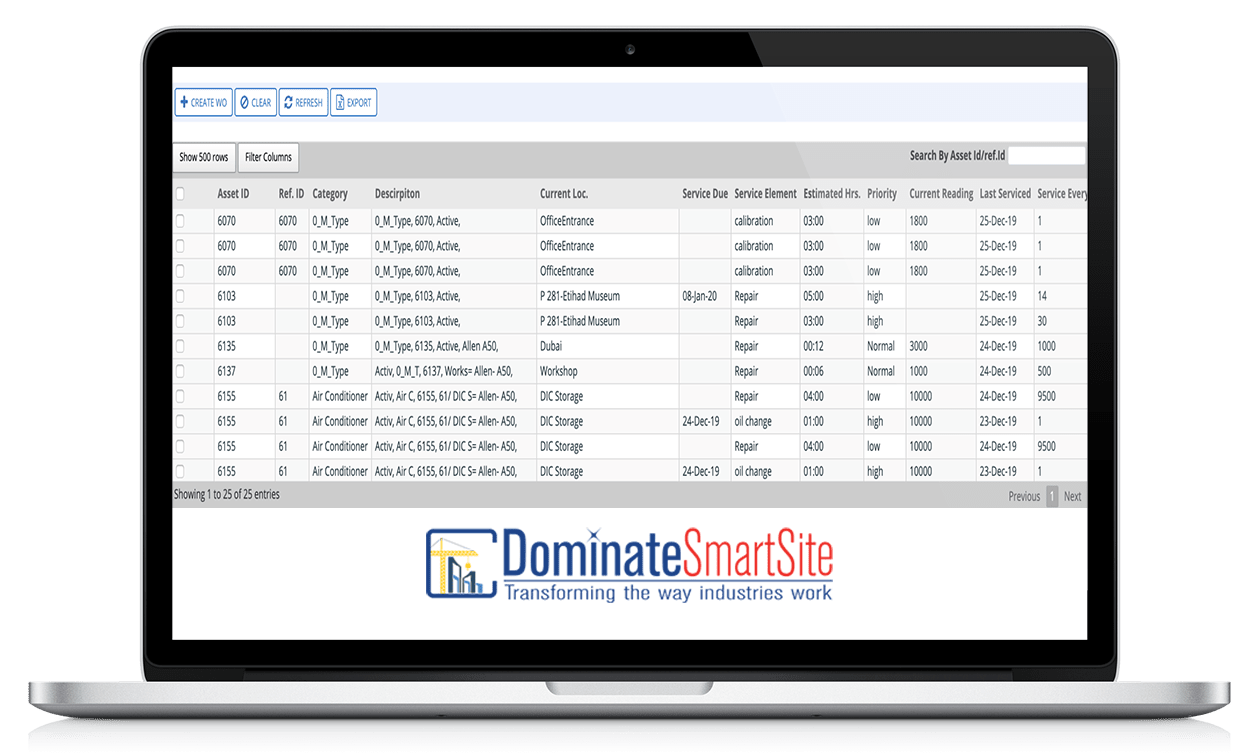Click description "Activ, O_M_T, 6137, Works= Allen- A50,"
This screenshot has height=756, width=1260.
[445, 371]
